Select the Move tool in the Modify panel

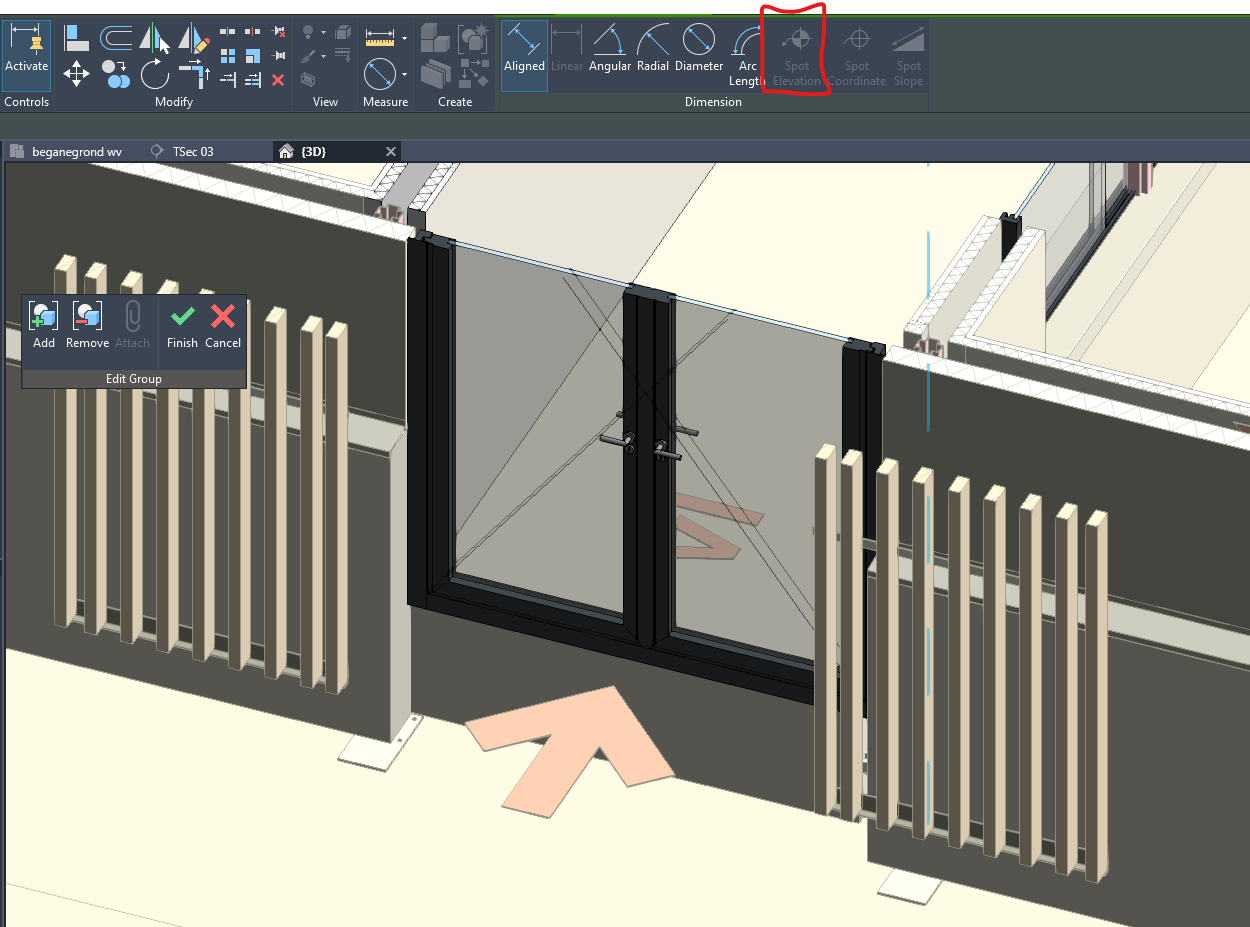pyautogui.click(x=76, y=71)
